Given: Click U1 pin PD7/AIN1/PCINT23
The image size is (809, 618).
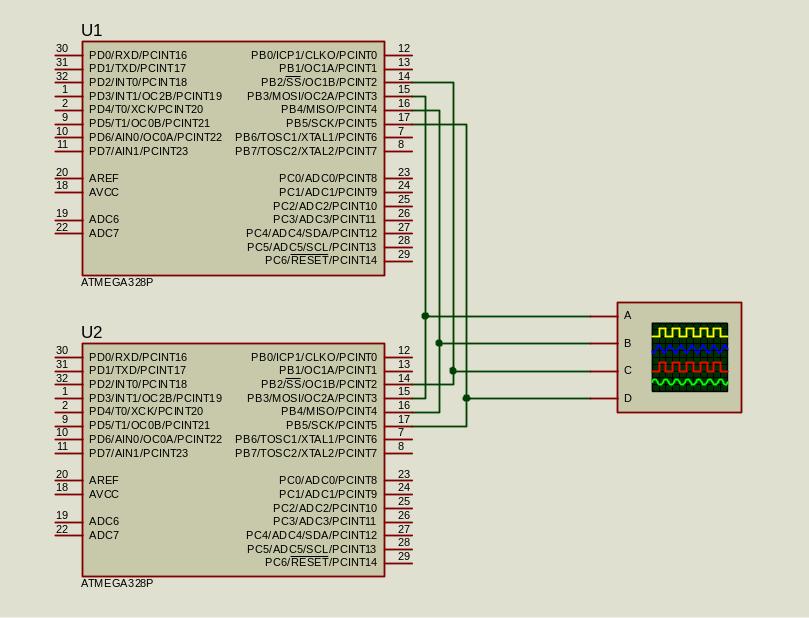Looking at the screenshot, I should click(x=138, y=151).
